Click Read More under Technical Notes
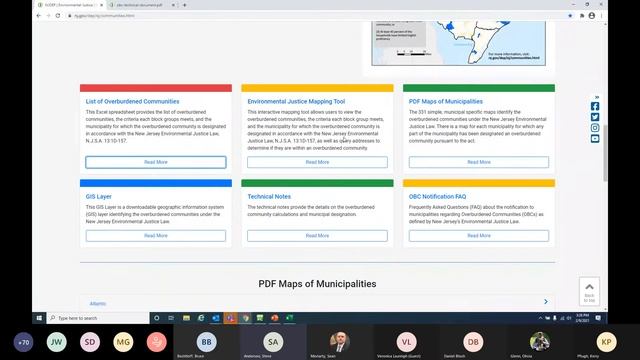This screenshot has width=640, height=360. click(x=317, y=236)
